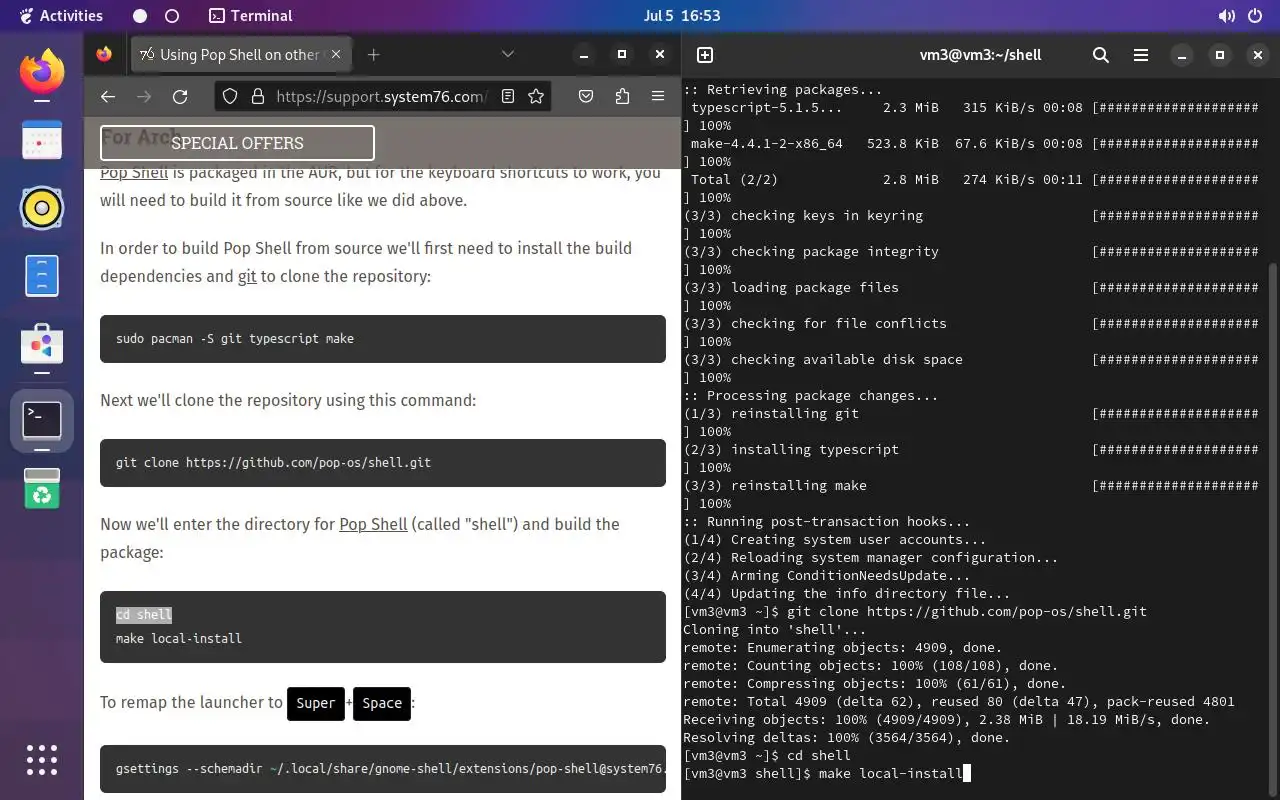Screen dimensions: 1280x800
Task: Click 'Resolving deltas: 100%' terminal line
Action: pos(847,737)
